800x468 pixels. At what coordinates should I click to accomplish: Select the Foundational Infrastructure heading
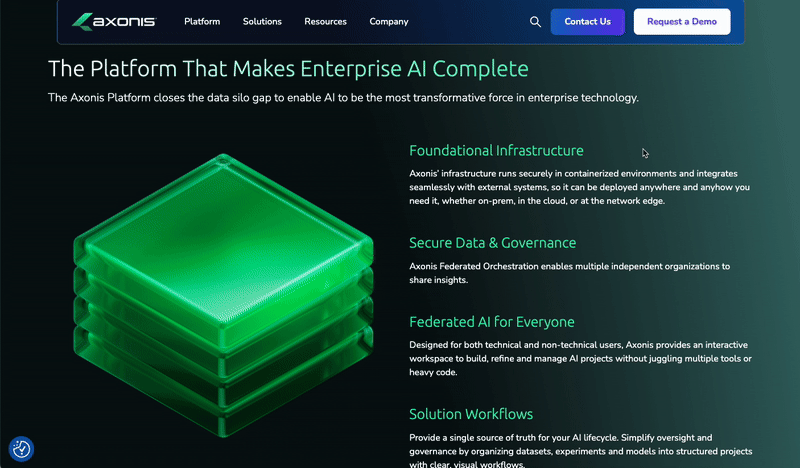coord(496,151)
